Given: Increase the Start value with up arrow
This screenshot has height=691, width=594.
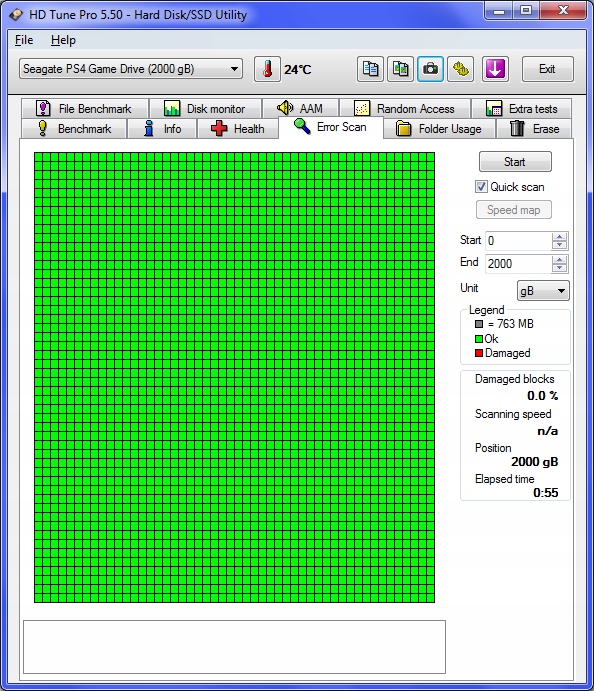Looking at the screenshot, I should (560, 237).
